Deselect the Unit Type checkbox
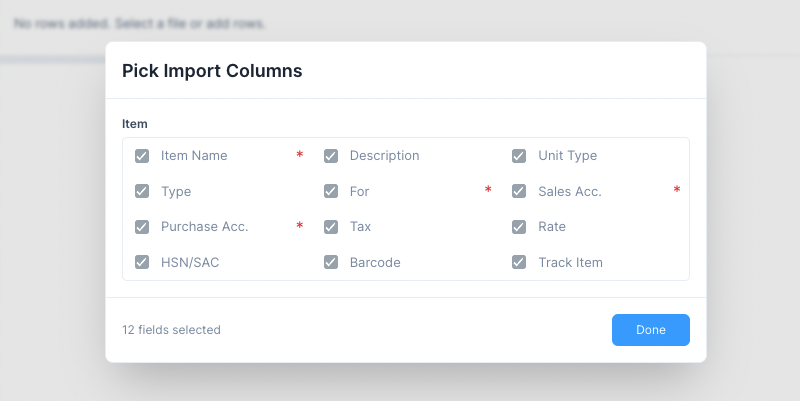This screenshot has height=401, width=800. [x=519, y=156]
